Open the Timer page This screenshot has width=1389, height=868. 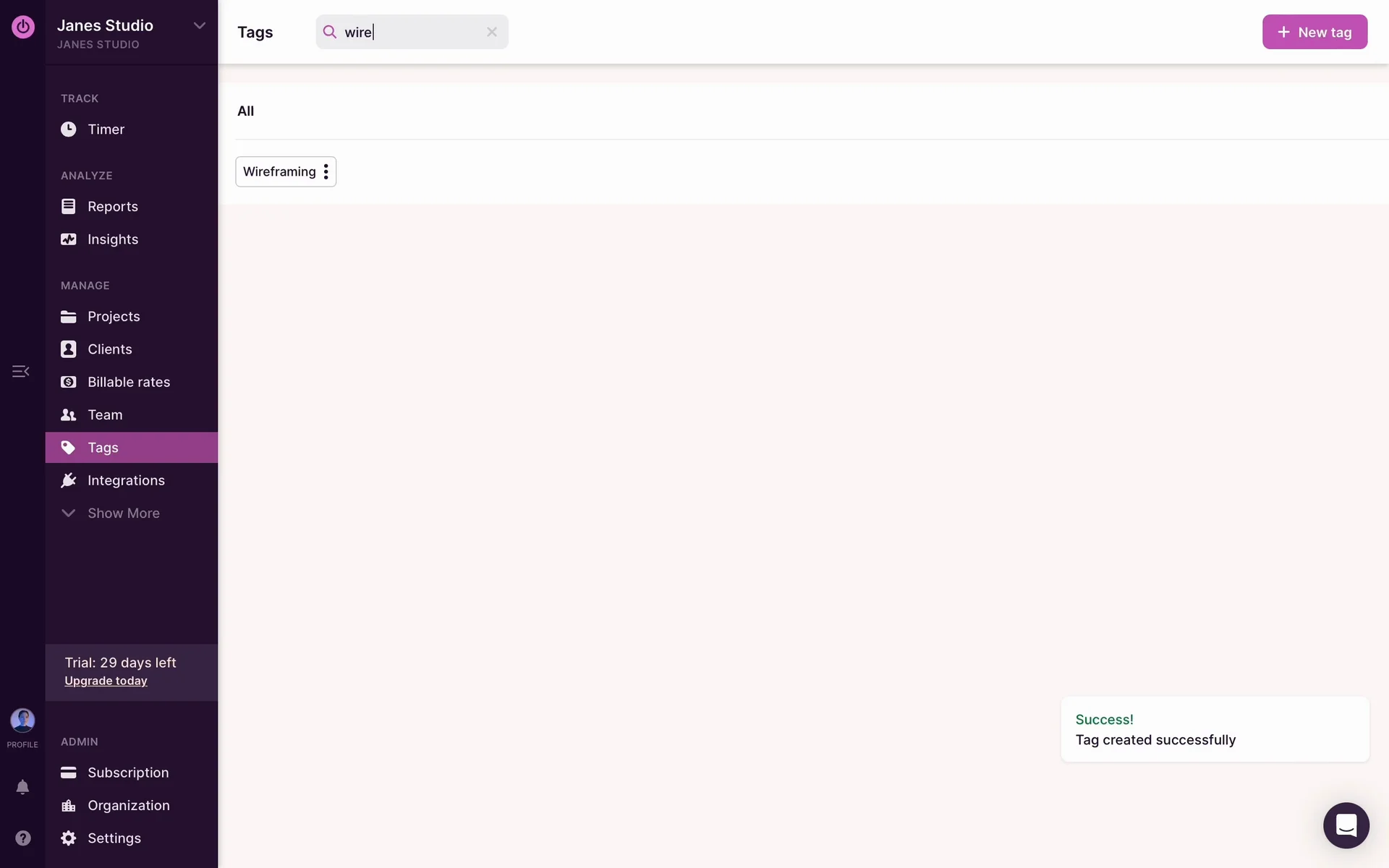106,129
